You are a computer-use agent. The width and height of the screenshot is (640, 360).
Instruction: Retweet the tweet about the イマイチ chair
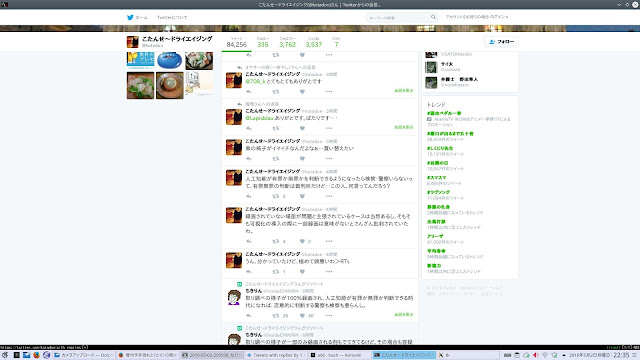(x=276, y=159)
